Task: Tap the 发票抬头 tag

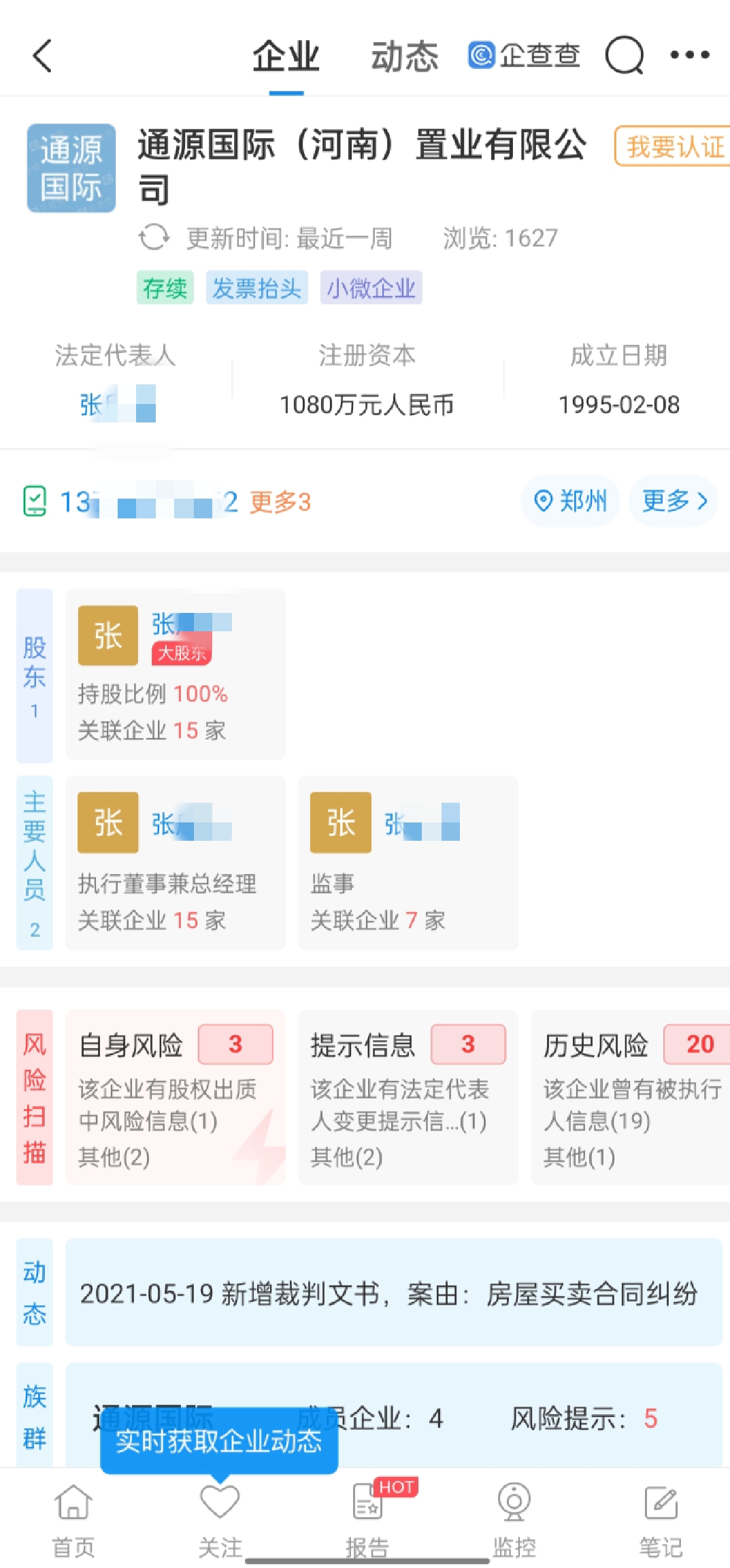Action: click(256, 288)
